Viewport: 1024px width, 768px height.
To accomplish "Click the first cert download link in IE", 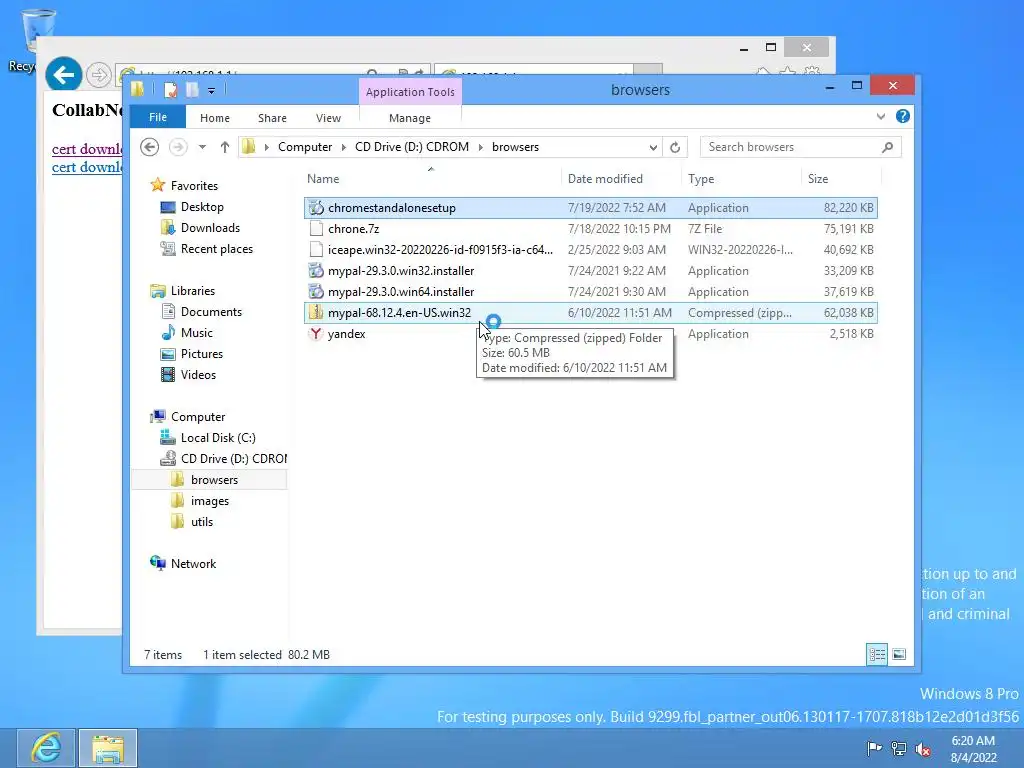I will tap(87, 149).
